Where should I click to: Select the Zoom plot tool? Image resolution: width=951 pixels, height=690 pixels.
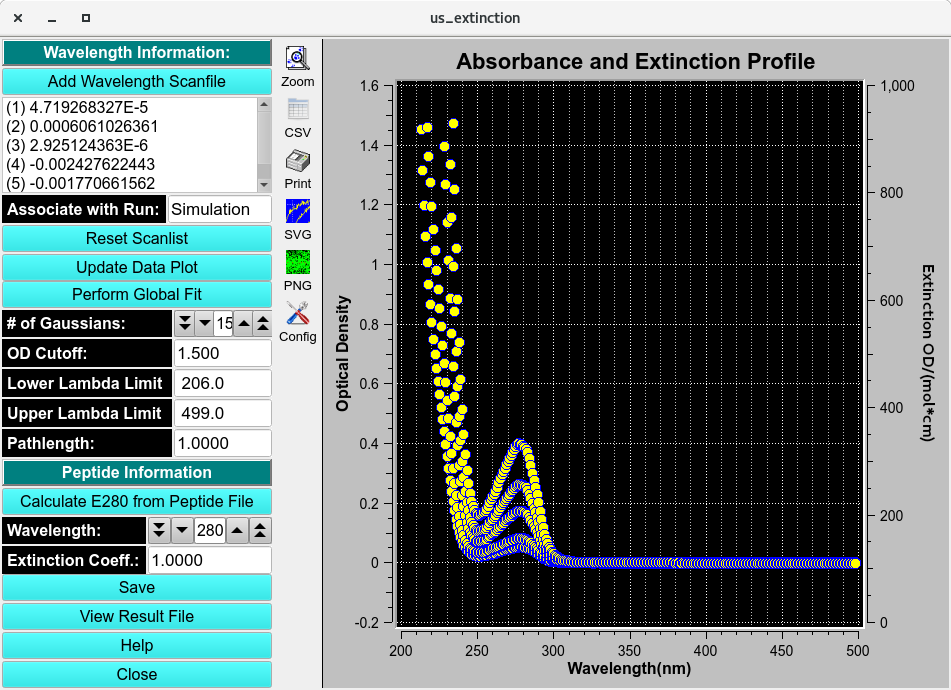297,65
